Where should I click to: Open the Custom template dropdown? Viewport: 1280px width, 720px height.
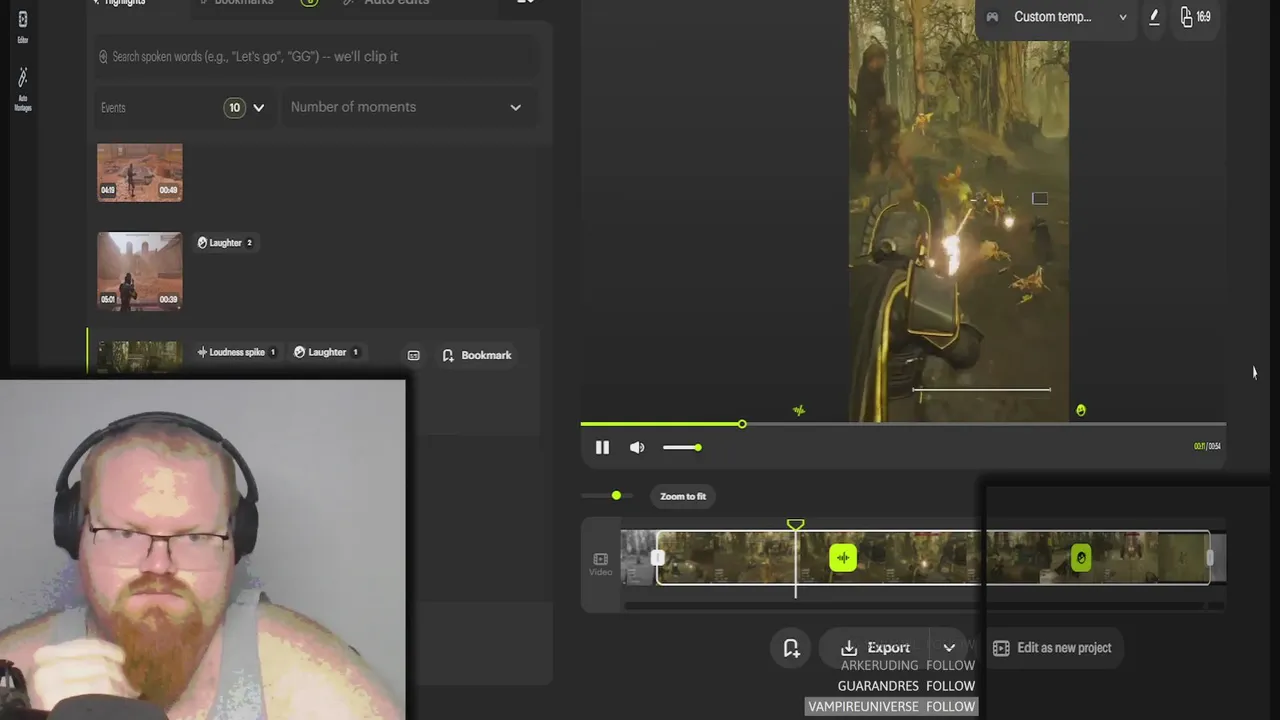1058,17
